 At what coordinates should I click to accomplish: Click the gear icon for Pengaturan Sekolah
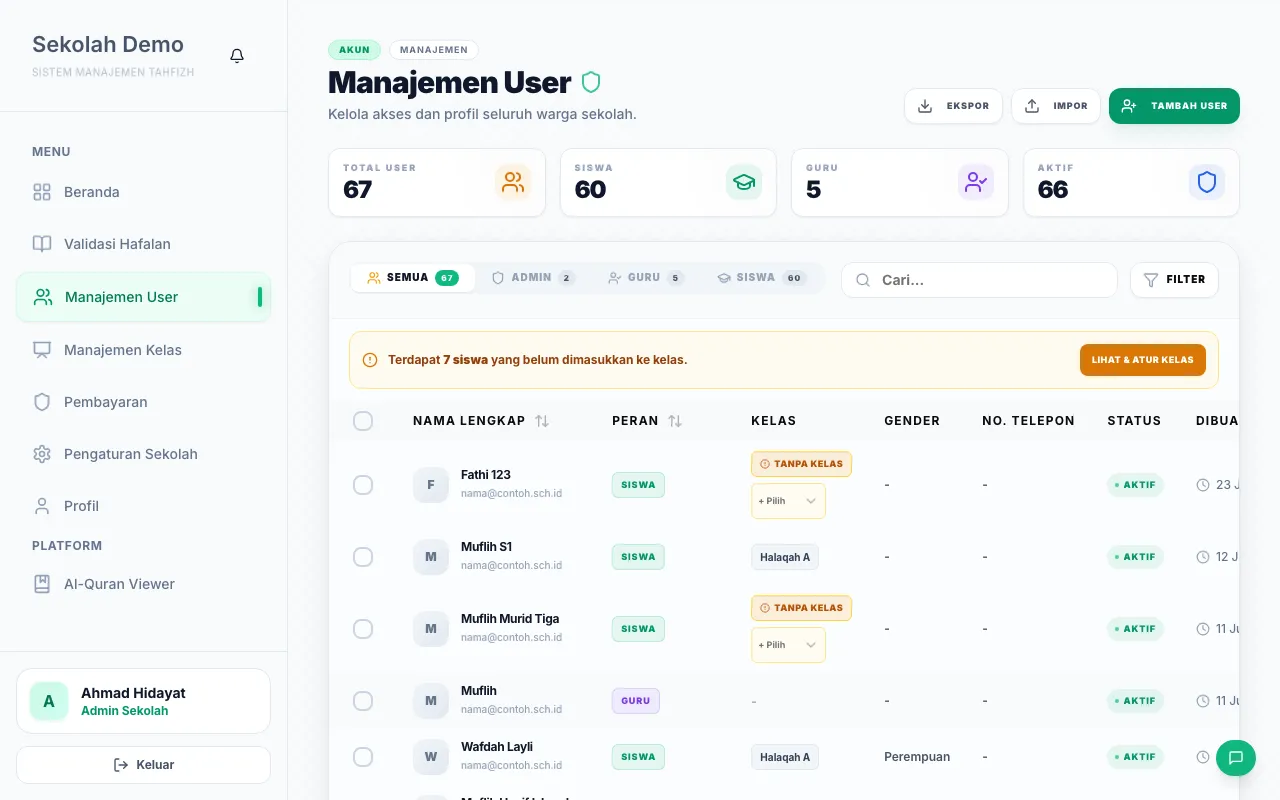(x=42, y=454)
